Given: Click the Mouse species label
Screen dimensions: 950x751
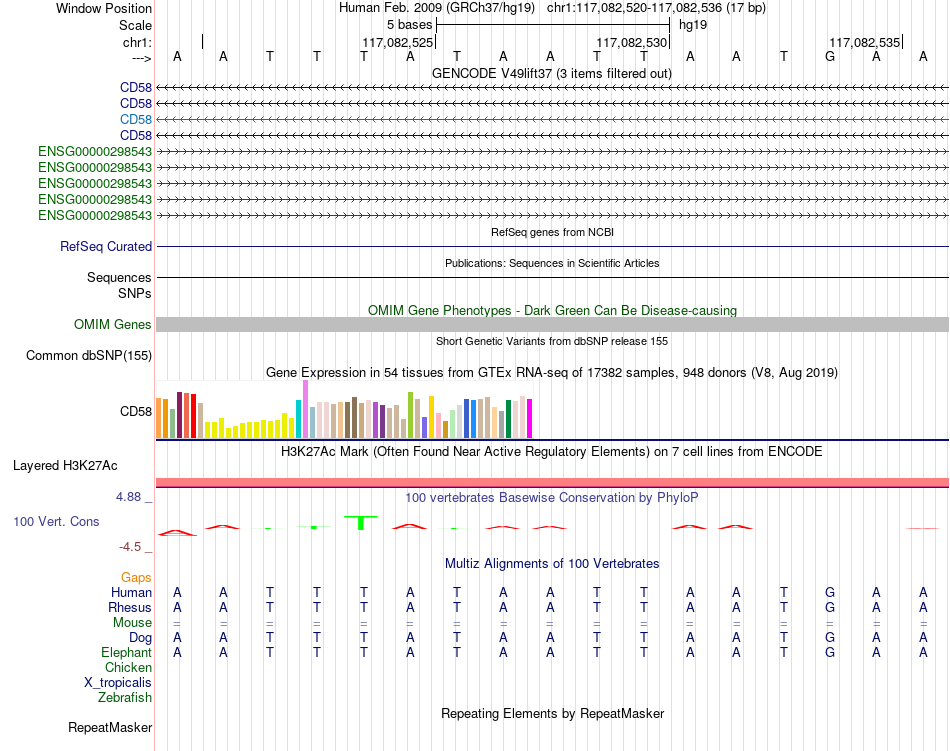Looking at the screenshot, I should point(132,623).
